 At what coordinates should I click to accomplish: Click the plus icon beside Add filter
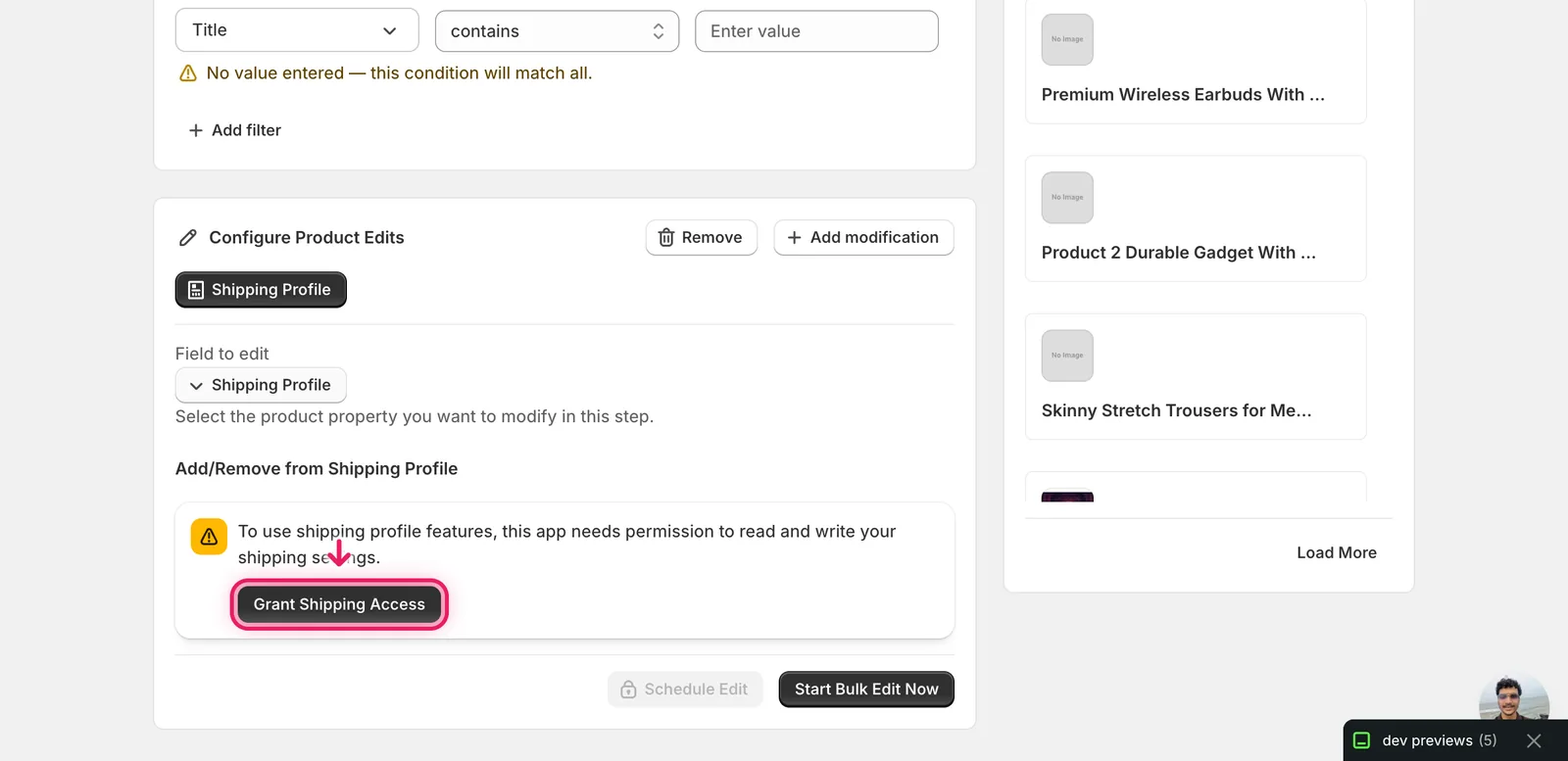tap(196, 130)
